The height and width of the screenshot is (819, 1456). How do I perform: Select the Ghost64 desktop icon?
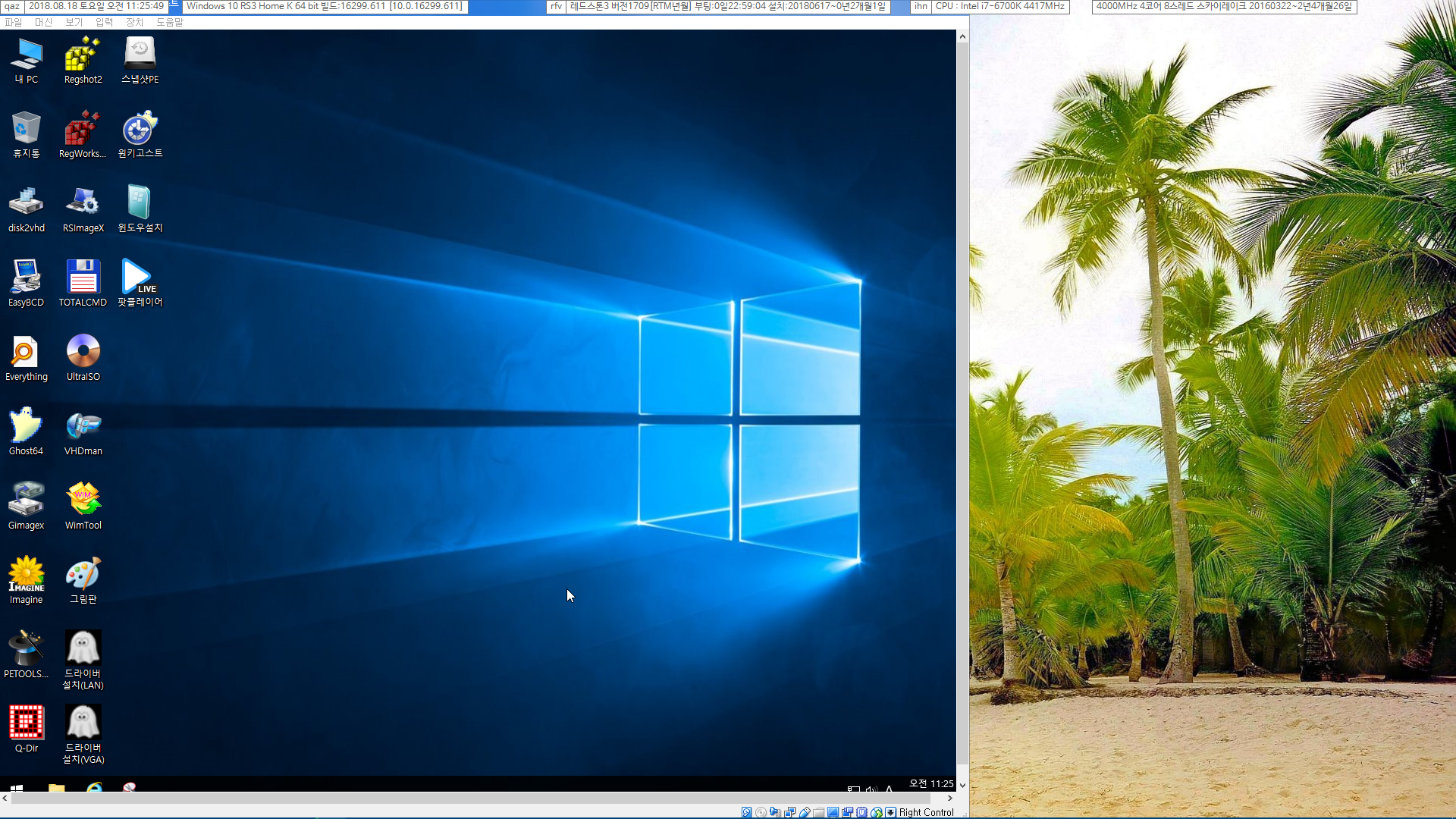coord(27,432)
